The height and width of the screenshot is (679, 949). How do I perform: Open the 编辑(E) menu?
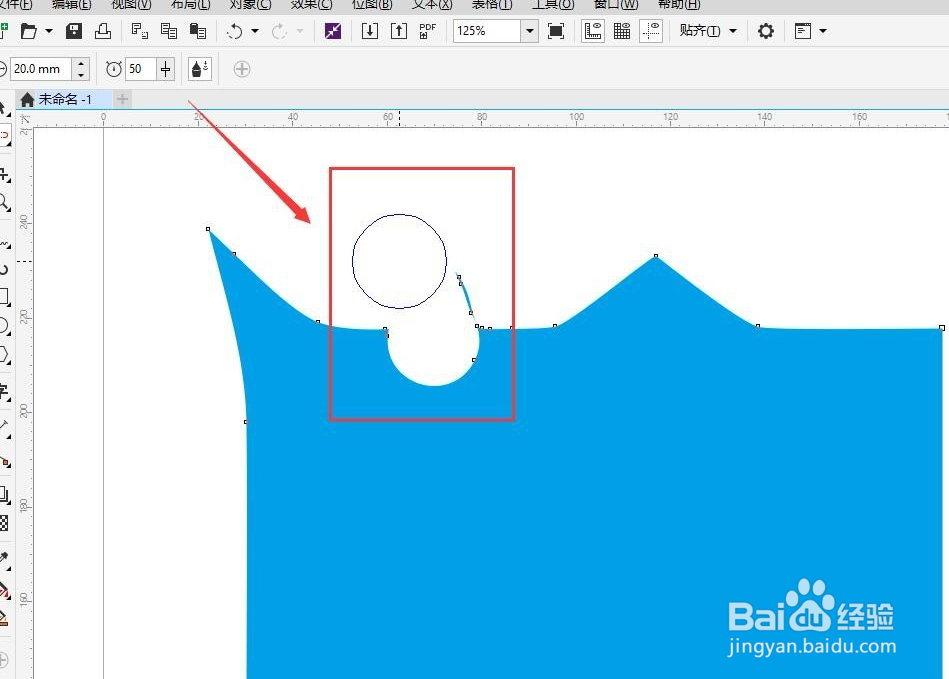pyautogui.click(x=71, y=4)
